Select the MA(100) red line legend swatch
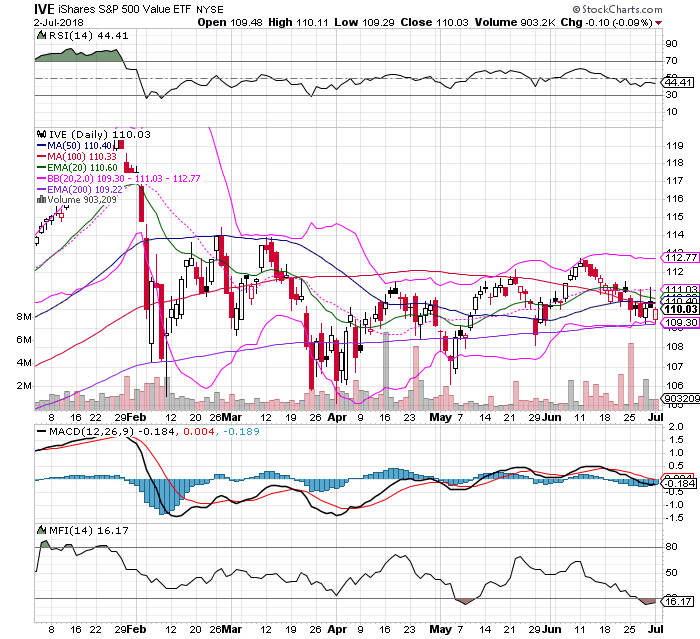 pos(42,157)
